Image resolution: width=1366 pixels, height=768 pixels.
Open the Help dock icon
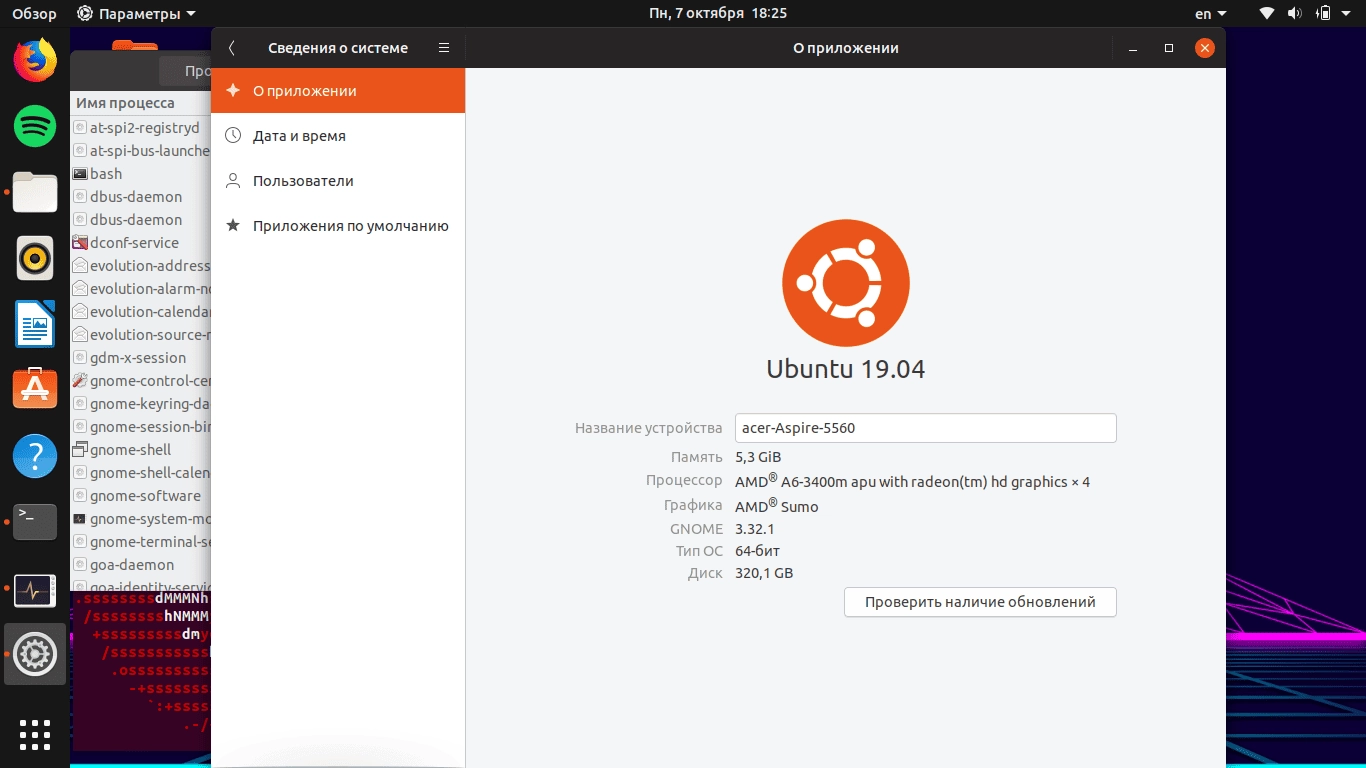(x=35, y=456)
